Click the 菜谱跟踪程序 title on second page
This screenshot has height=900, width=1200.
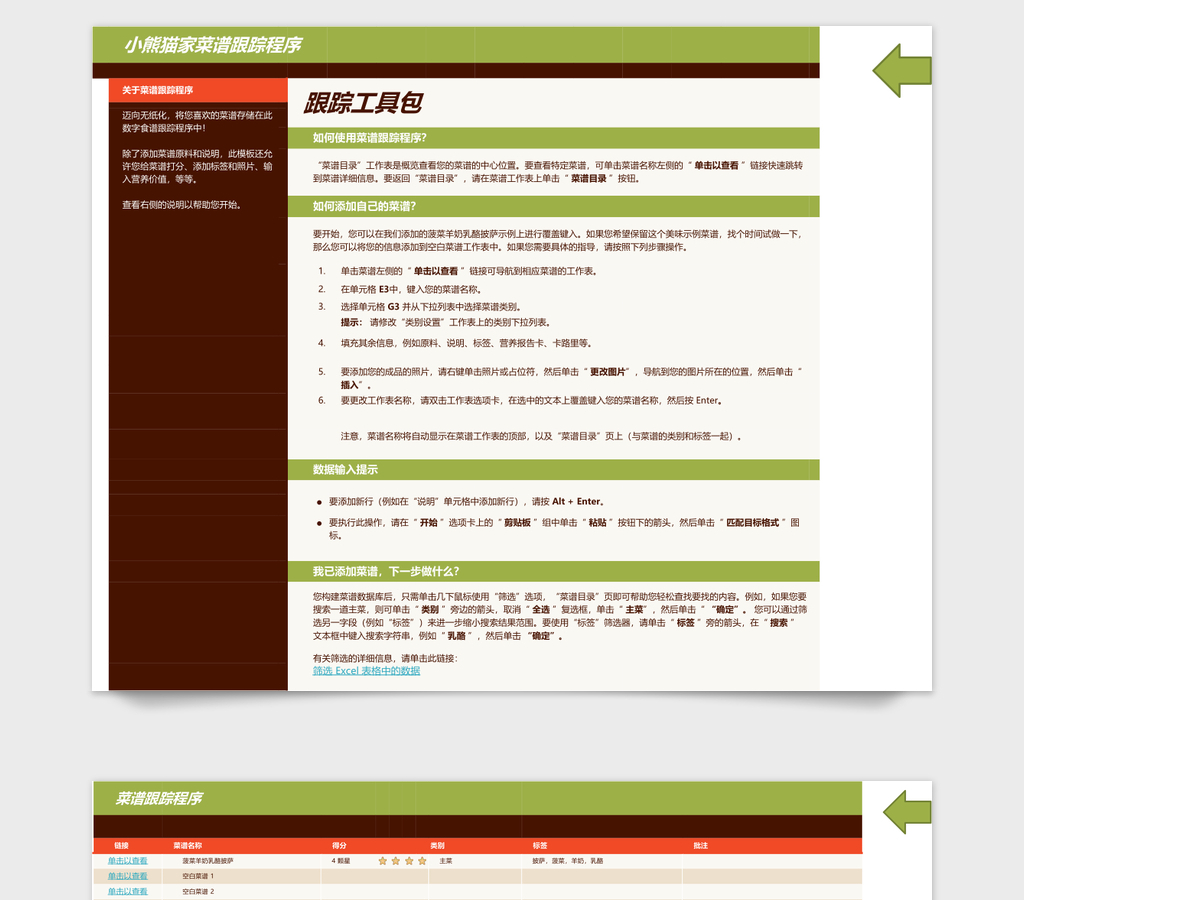[159, 799]
